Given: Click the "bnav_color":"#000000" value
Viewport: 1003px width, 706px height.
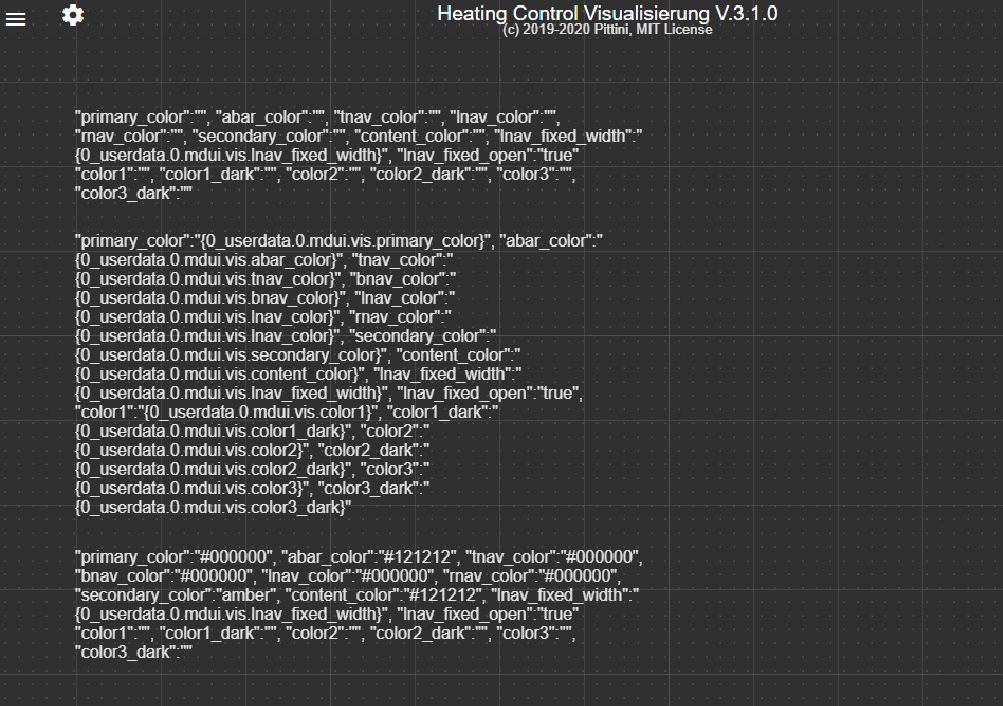Looking at the screenshot, I should click(x=163, y=576).
